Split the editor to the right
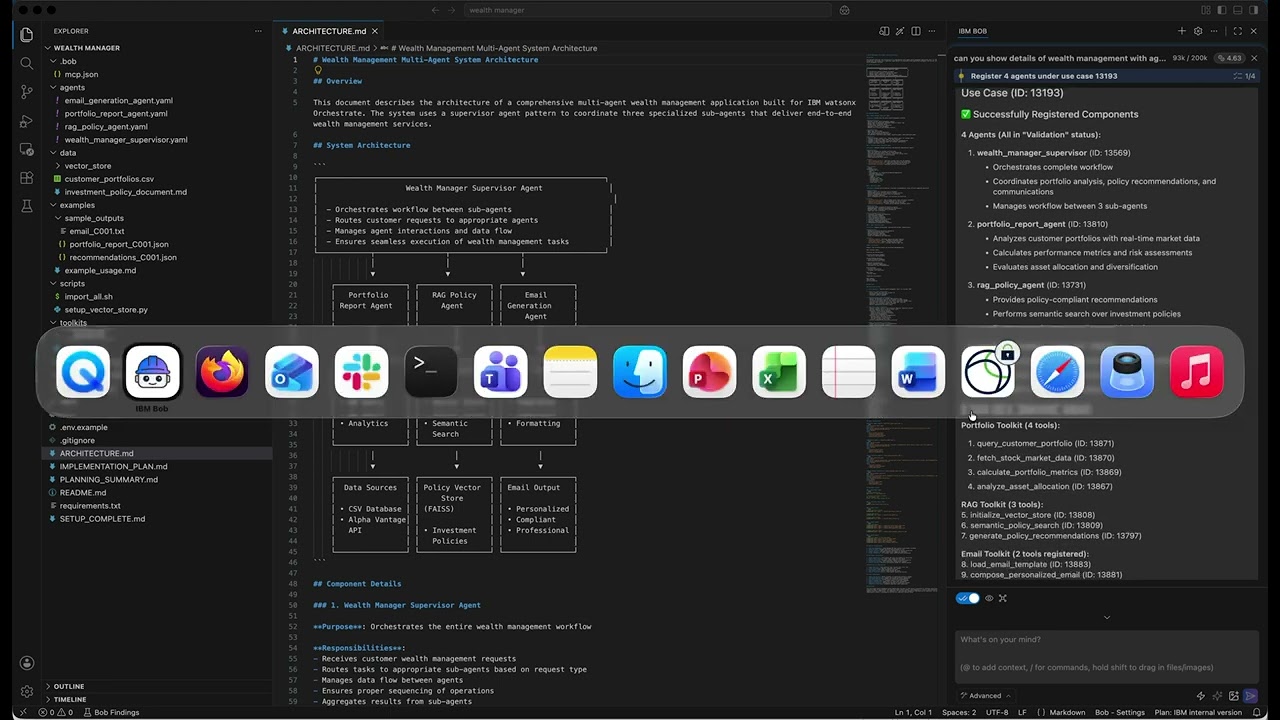Image resolution: width=1280 pixels, height=720 pixels. [x=915, y=31]
